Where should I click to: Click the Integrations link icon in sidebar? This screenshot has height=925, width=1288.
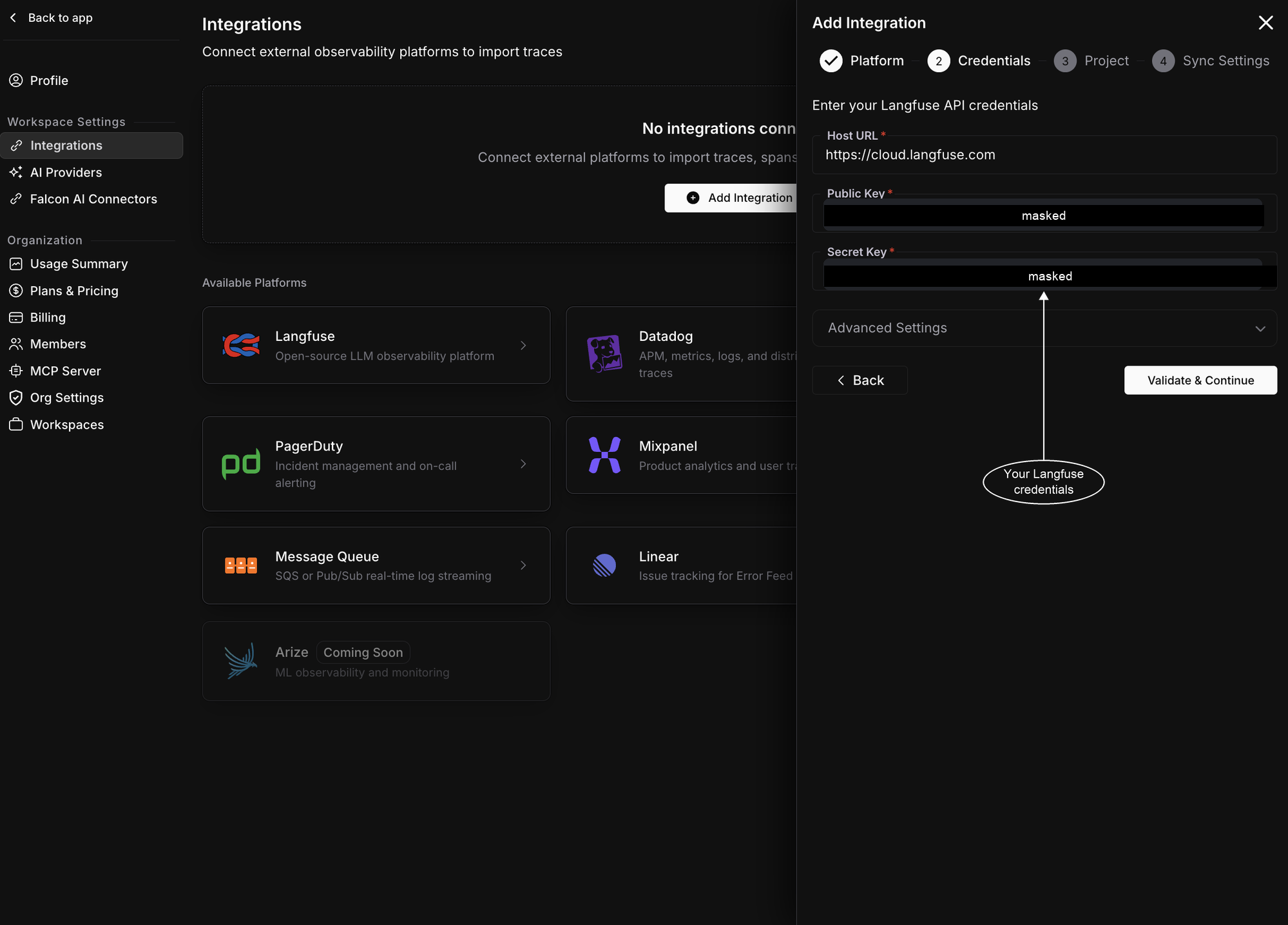(16, 146)
